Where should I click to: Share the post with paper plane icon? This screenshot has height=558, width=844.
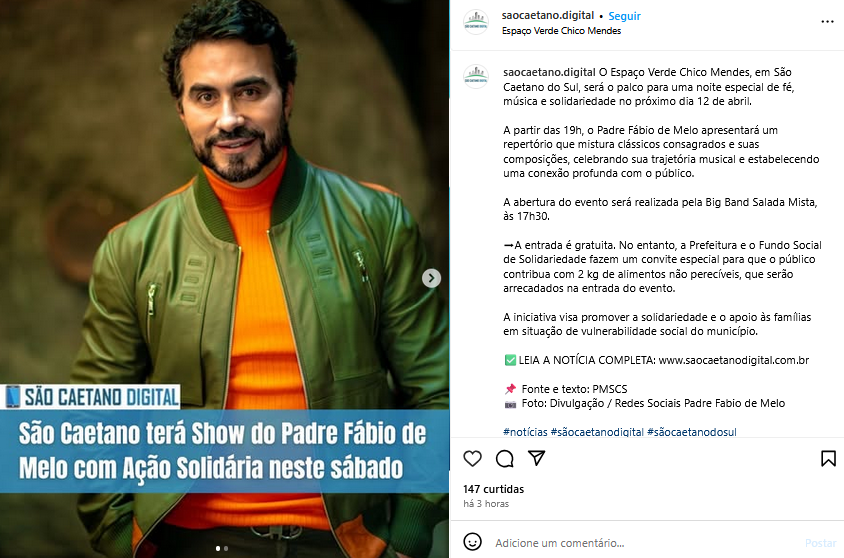[537, 458]
